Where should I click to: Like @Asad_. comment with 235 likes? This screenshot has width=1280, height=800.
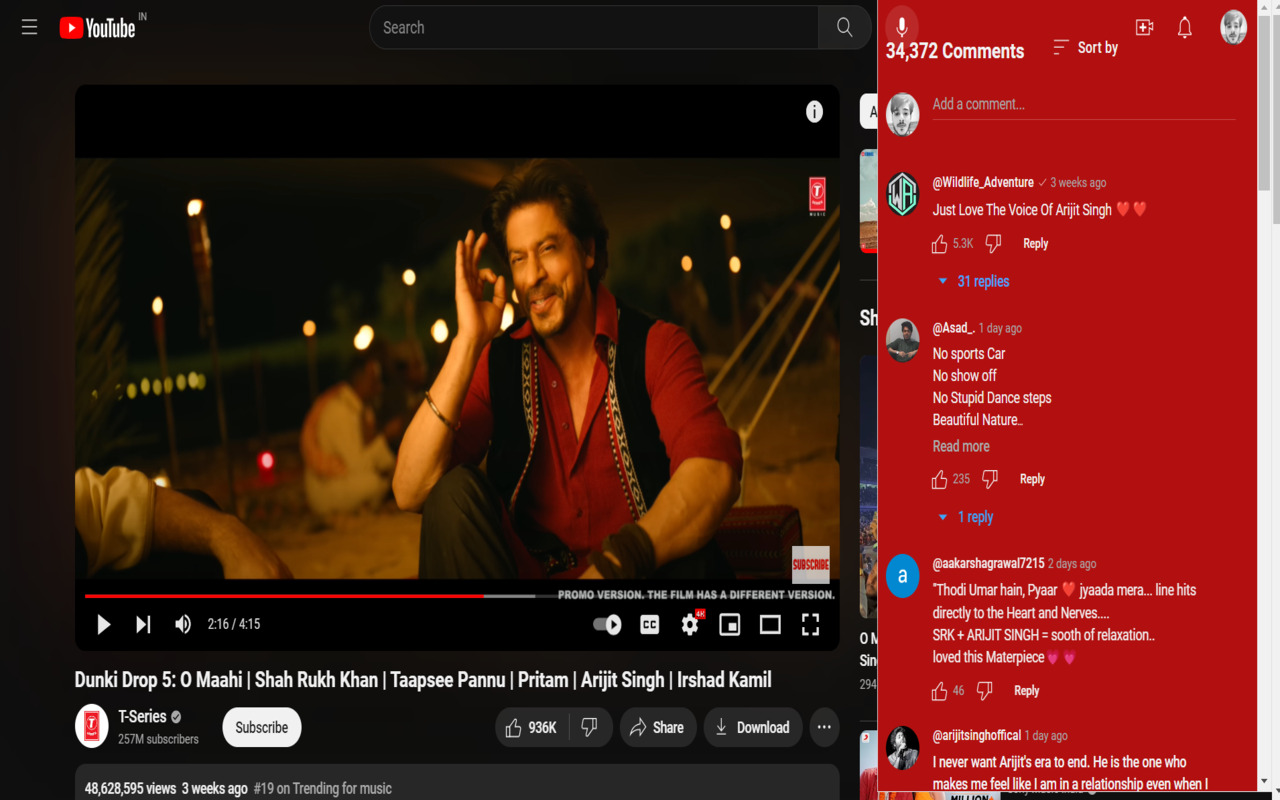click(x=939, y=480)
